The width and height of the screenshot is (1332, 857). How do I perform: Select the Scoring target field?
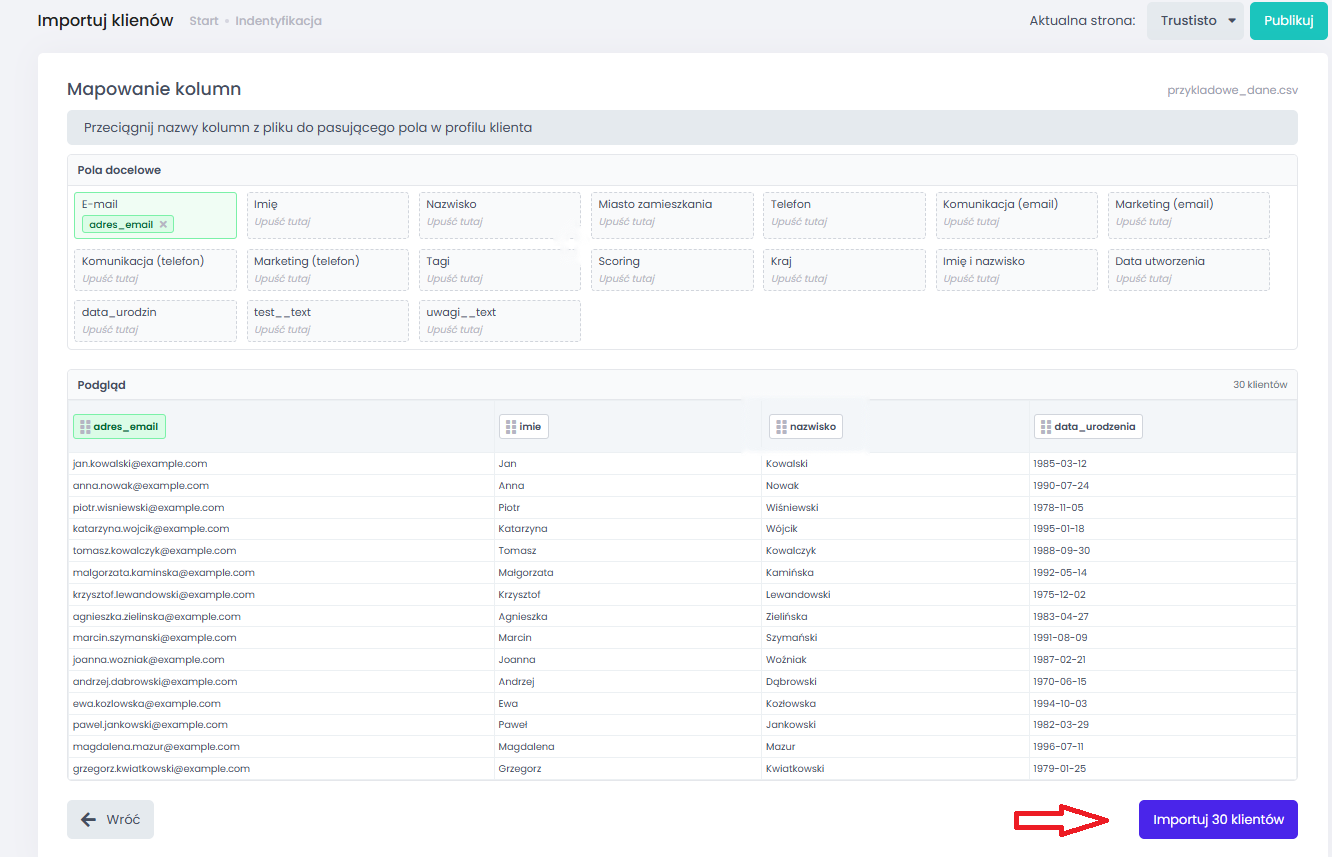[x=672, y=270]
